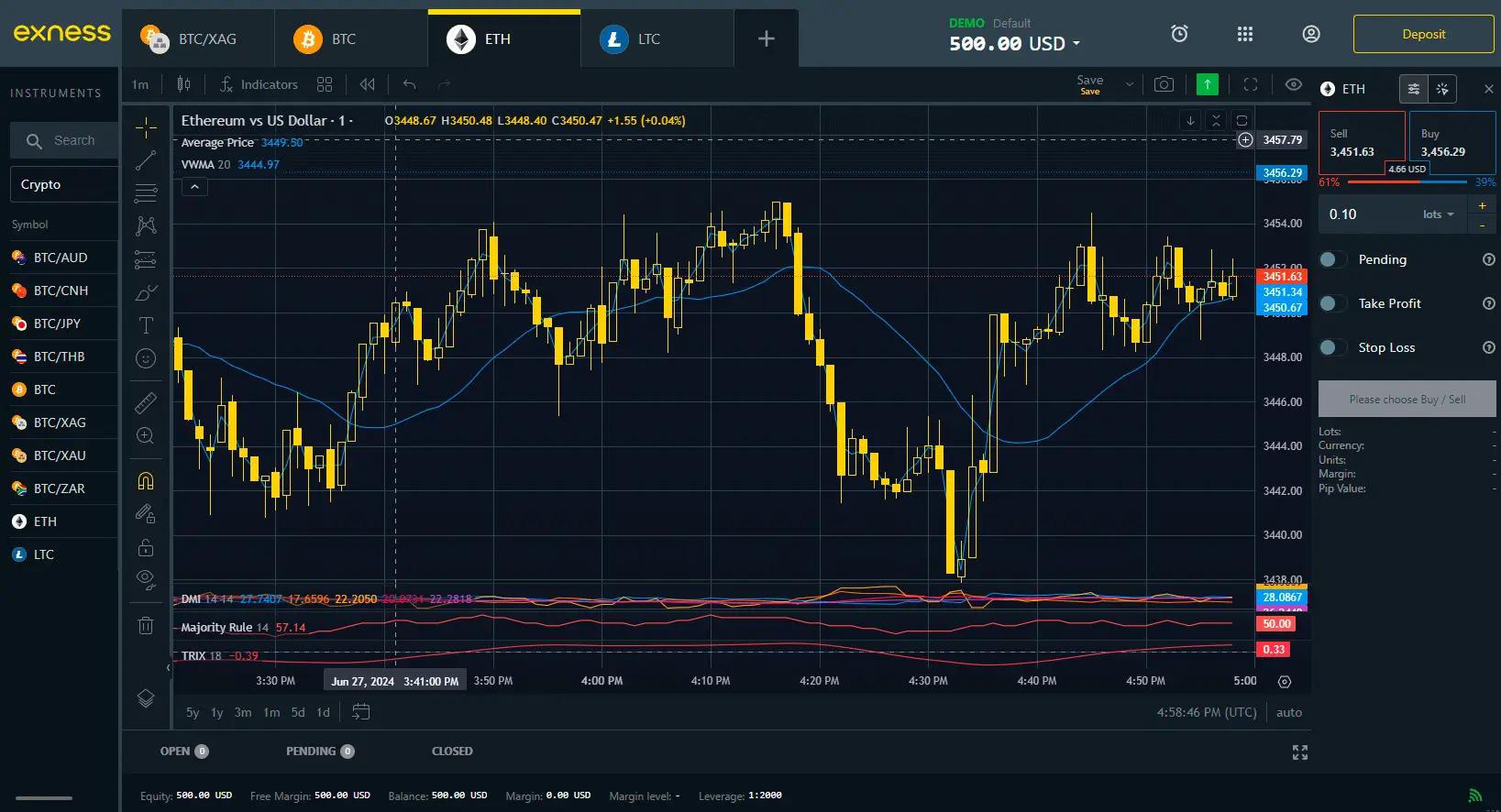Viewport: 1501px width, 812px height.
Task: Click the trash icon to remove drawings
Action: pos(146,626)
